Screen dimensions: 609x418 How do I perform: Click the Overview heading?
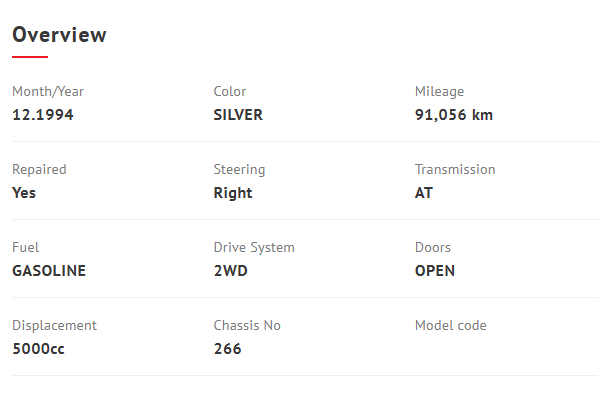[59, 35]
